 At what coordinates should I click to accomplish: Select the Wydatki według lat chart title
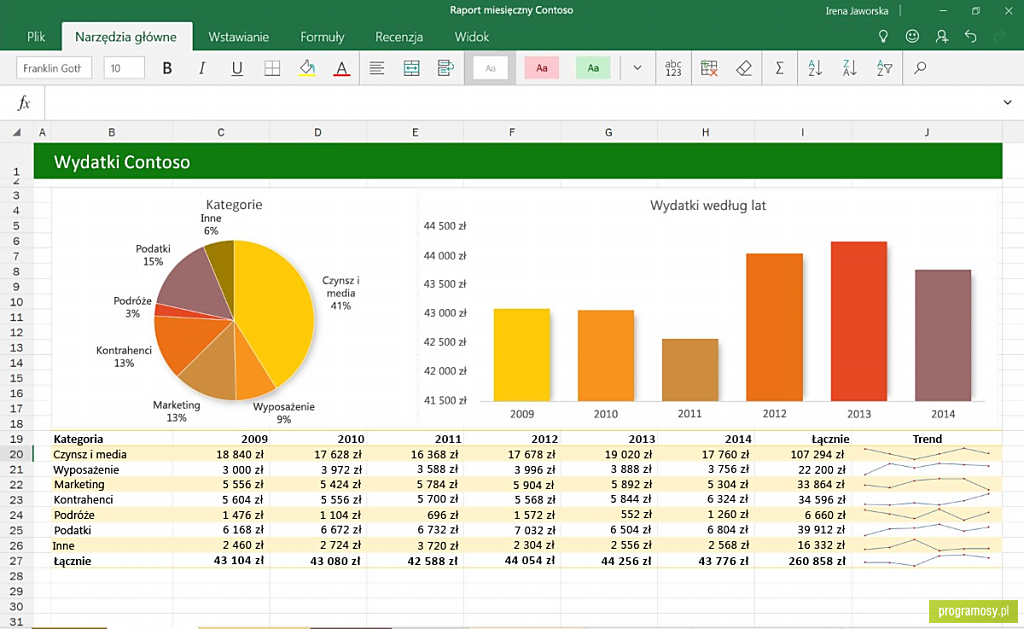708,205
